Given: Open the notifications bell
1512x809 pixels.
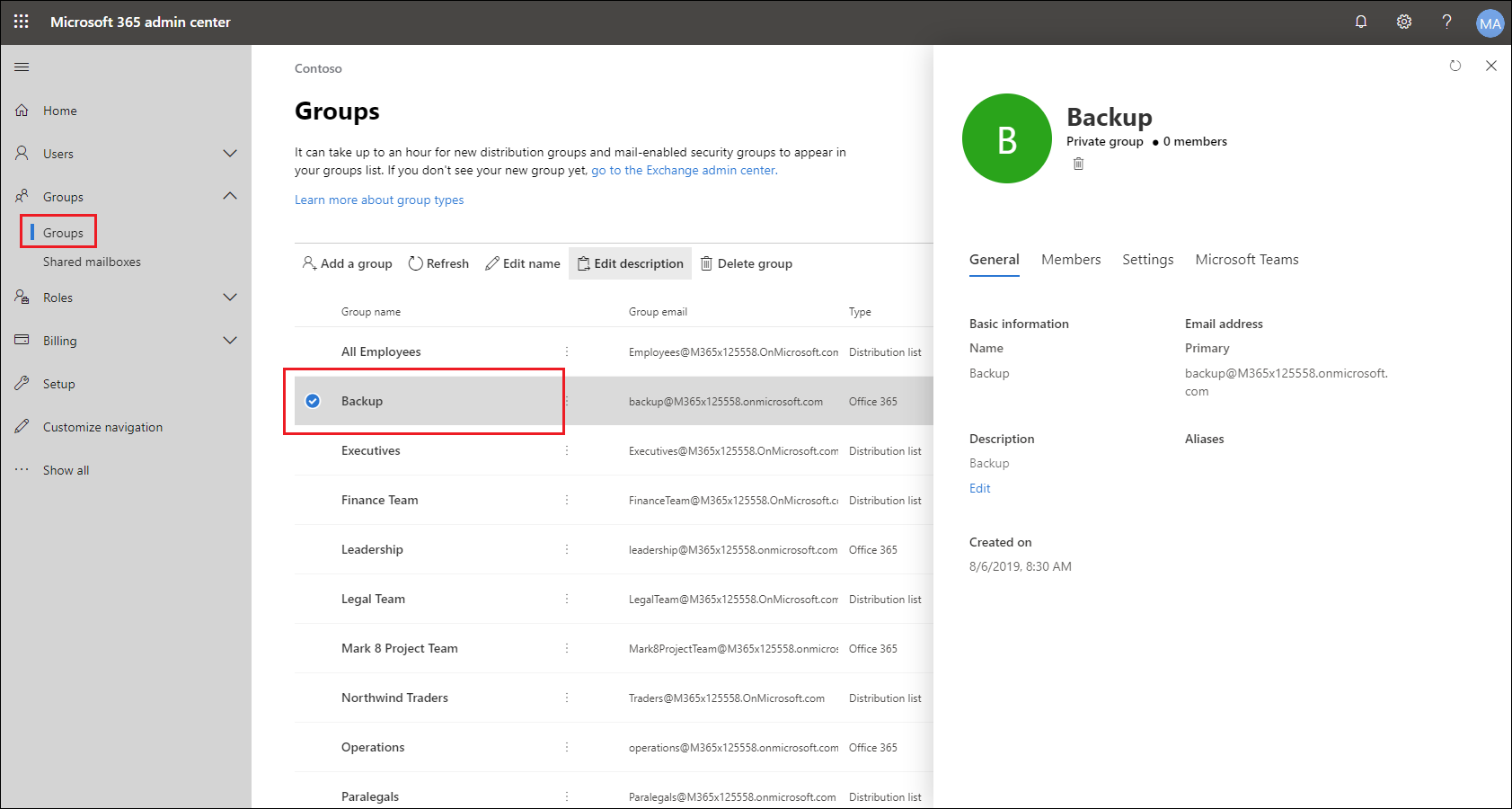Looking at the screenshot, I should tap(1361, 22).
